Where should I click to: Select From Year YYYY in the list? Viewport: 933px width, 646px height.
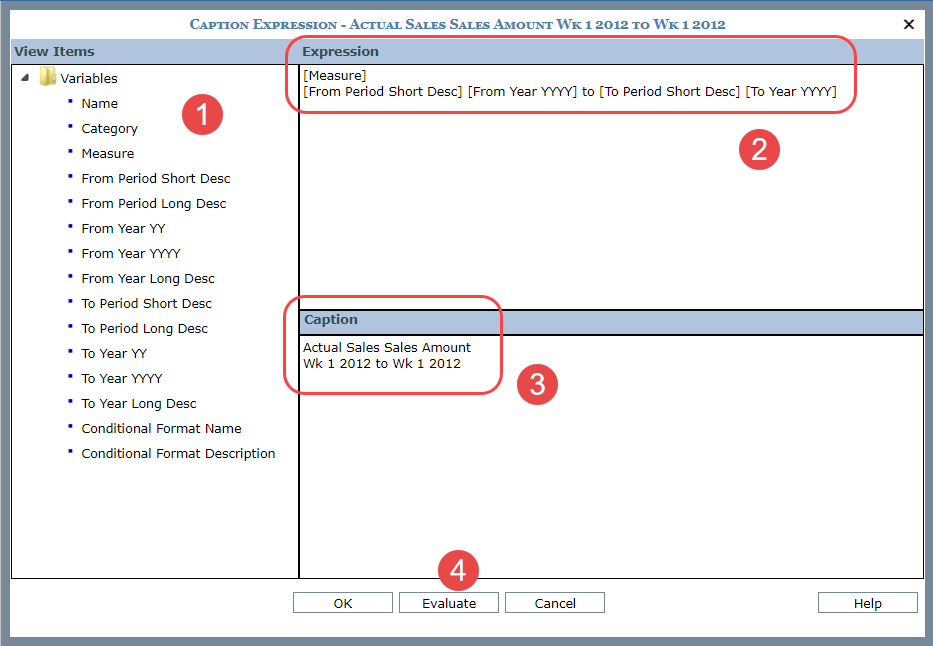(x=130, y=253)
